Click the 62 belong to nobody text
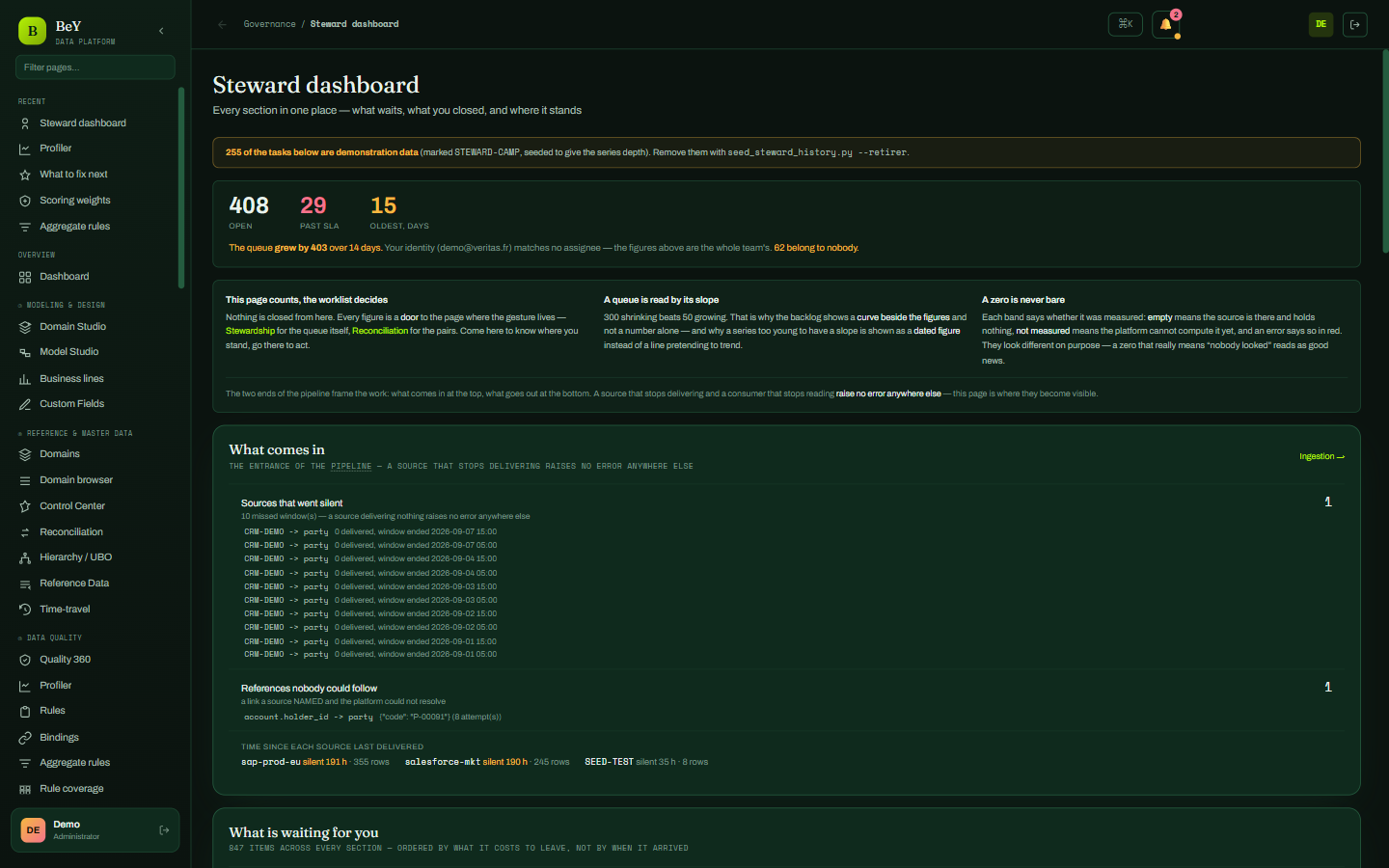Screen dimensions: 1389x868 pos(816,248)
